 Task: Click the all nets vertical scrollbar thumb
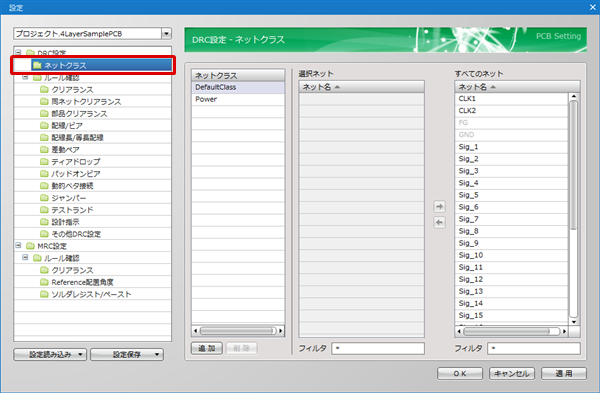[573, 165]
